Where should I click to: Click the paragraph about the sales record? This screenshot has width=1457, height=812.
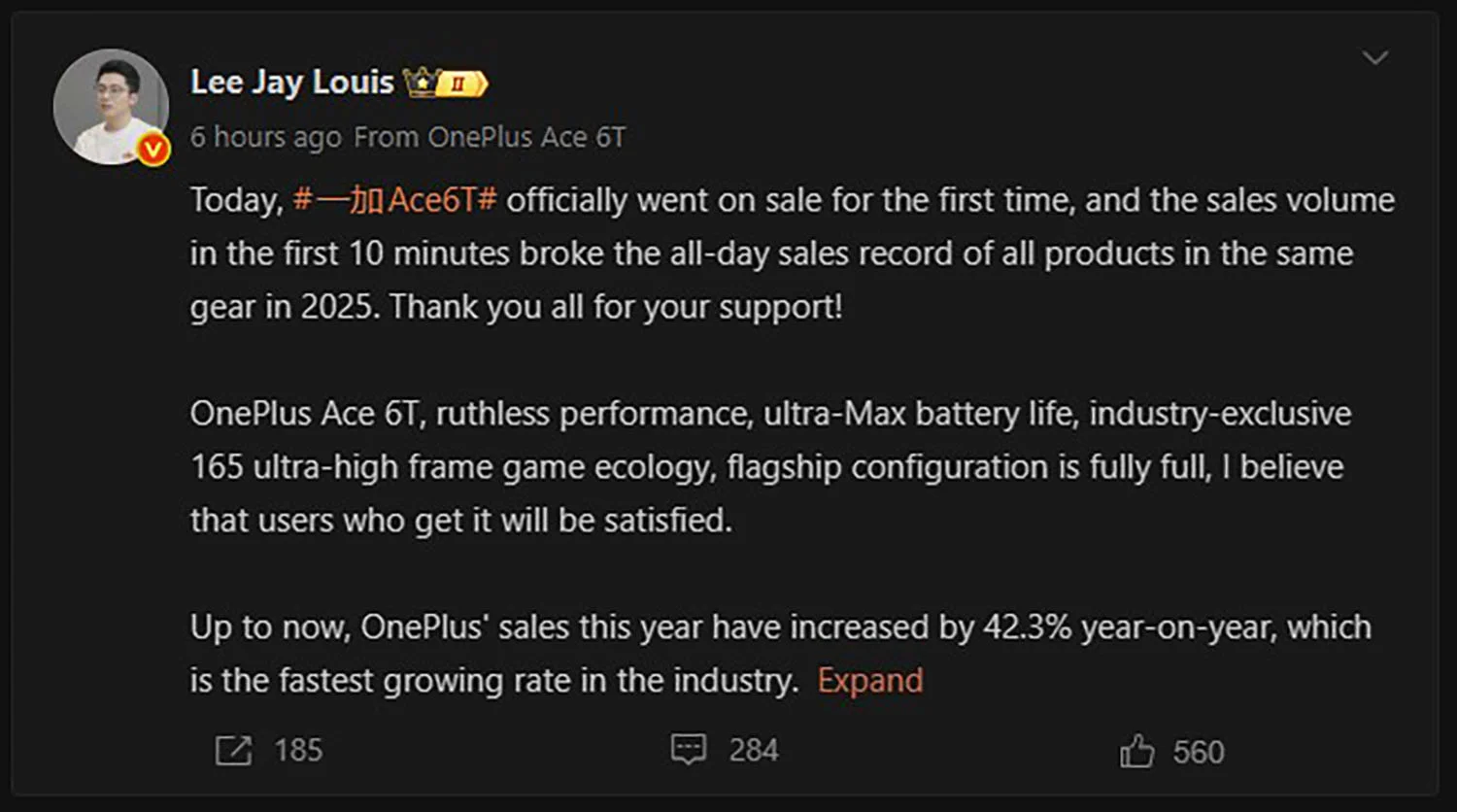(777, 253)
